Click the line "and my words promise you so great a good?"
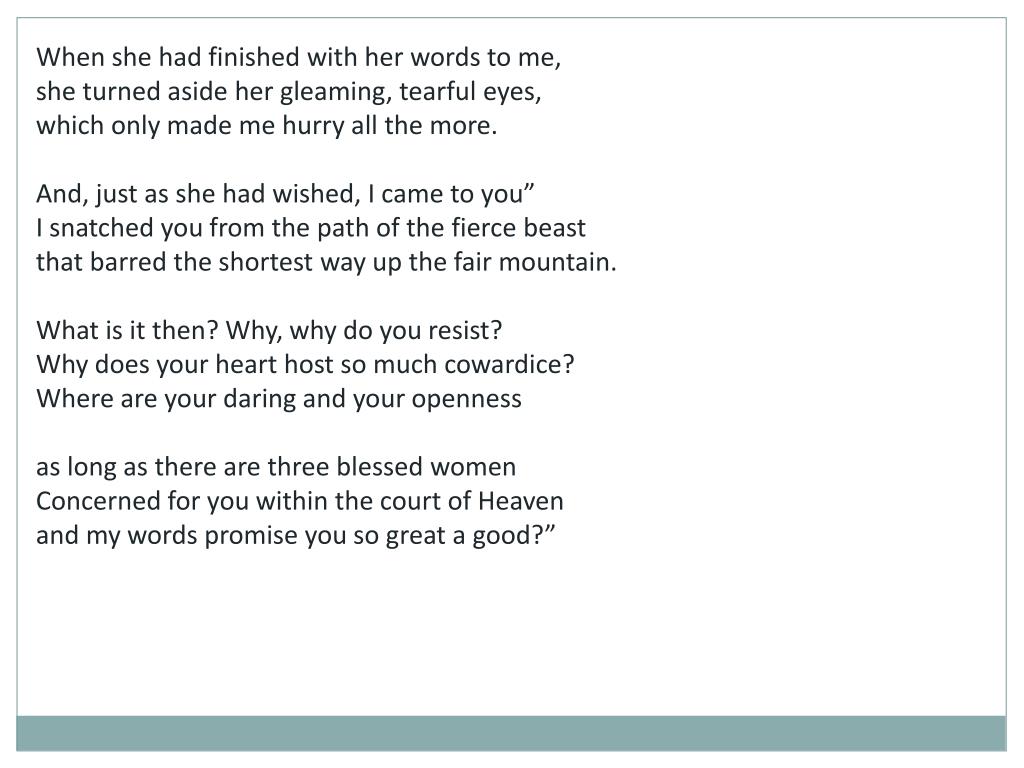1024x768 pixels. click(295, 536)
